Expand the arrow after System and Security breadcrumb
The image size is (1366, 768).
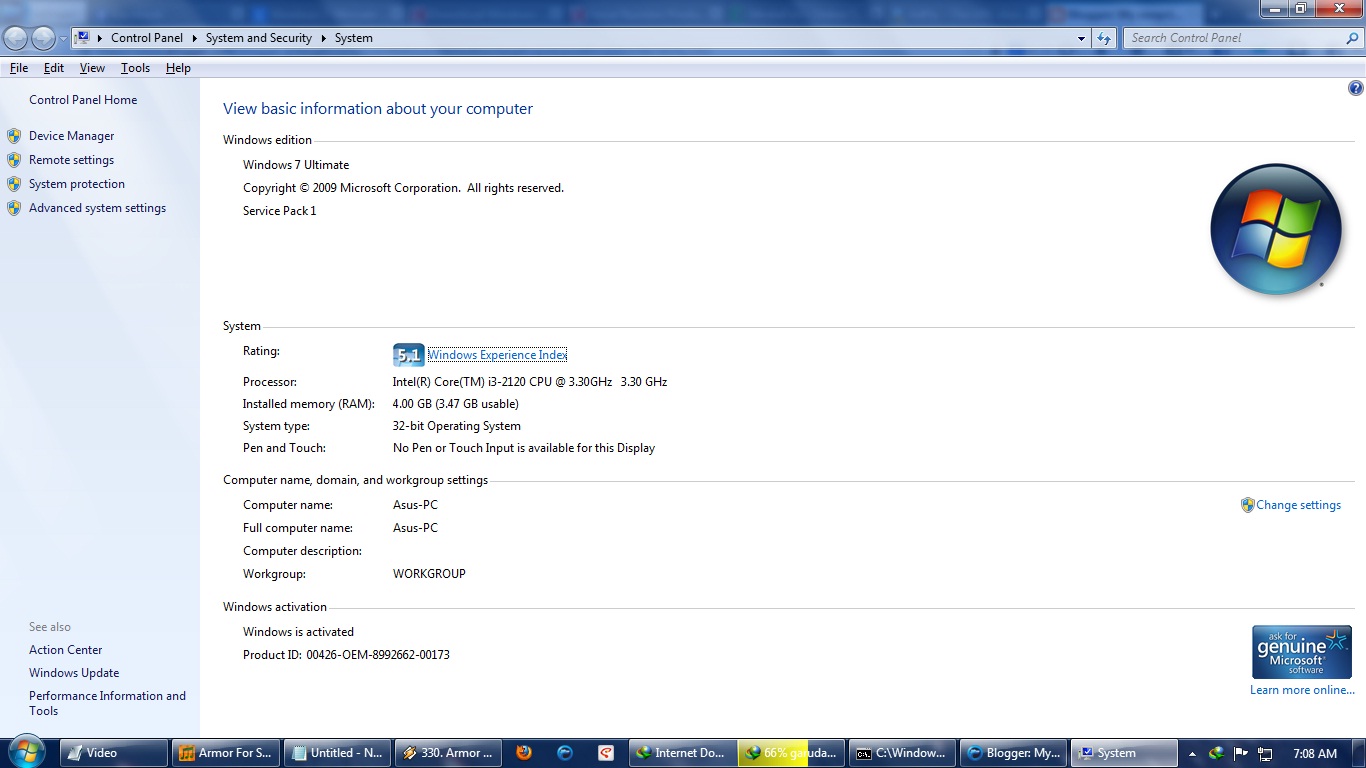click(x=323, y=38)
